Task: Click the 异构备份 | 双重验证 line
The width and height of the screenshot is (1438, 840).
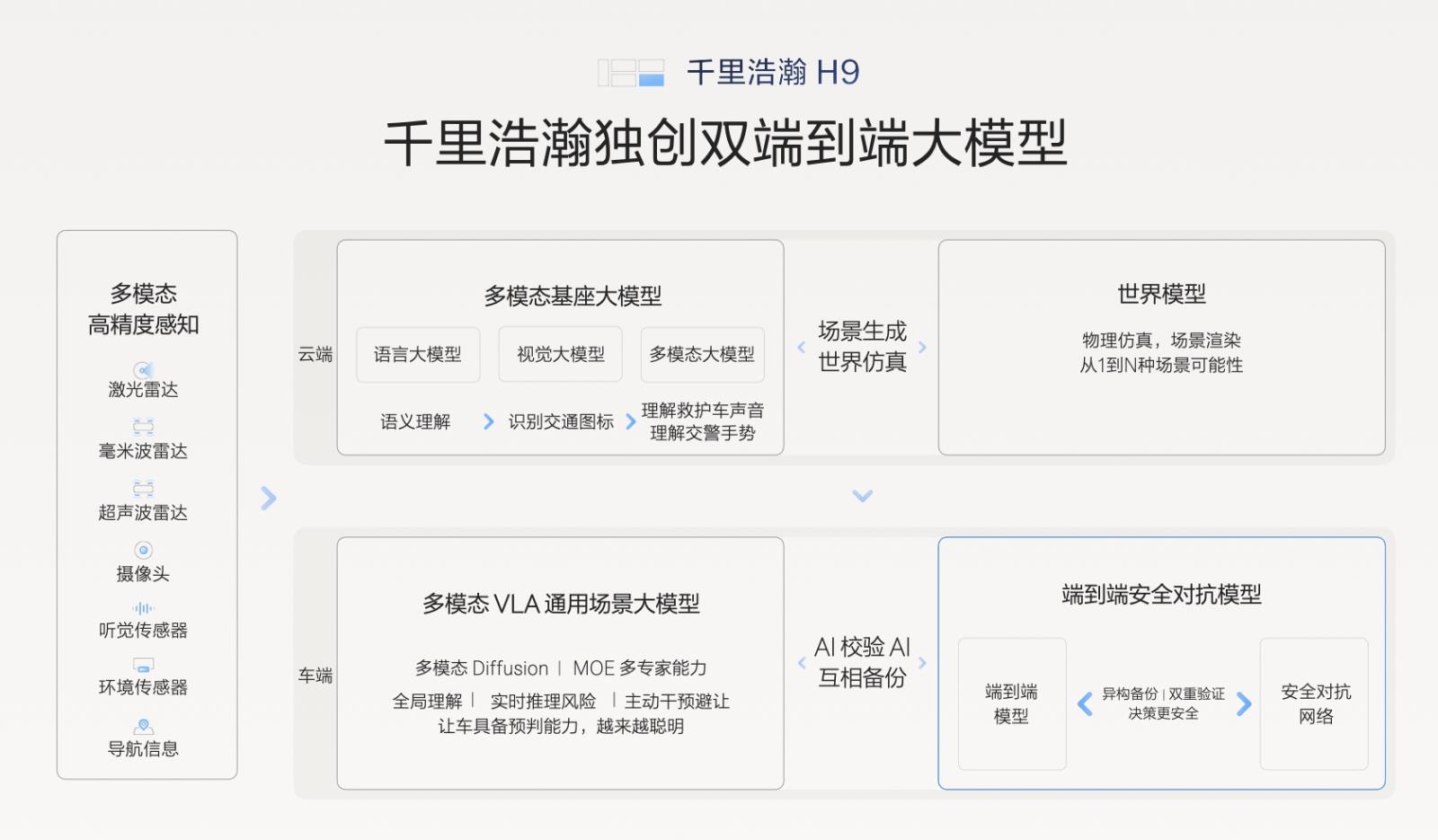Action: point(1164,694)
